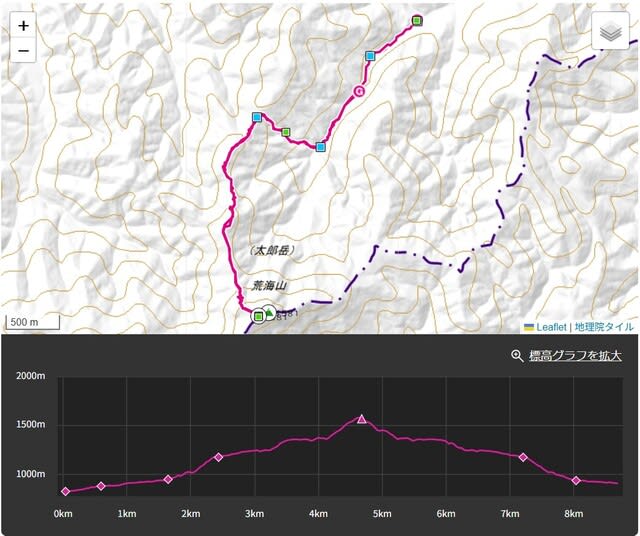This screenshot has width=640, height=536.
Task: Select the summit triangle marker on elevation graph
Action: tap(362, 419)
